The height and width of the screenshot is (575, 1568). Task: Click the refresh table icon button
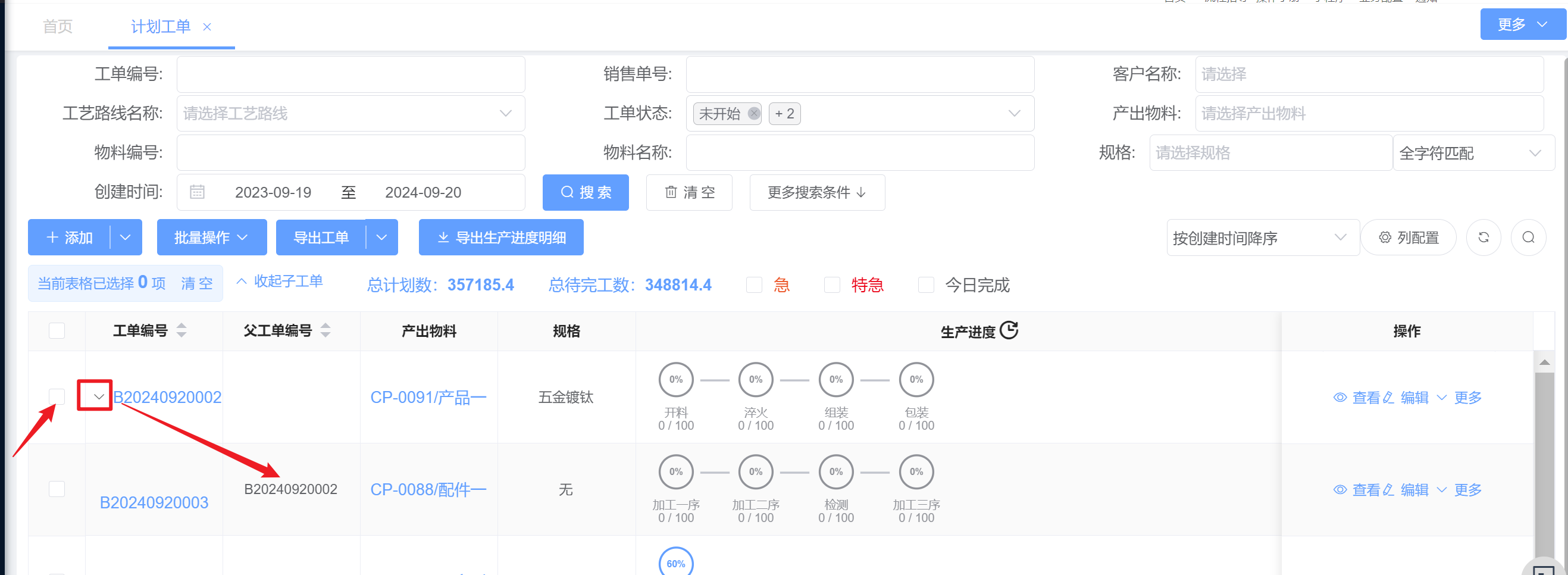pyautogui.click(x=1484, y=237)
